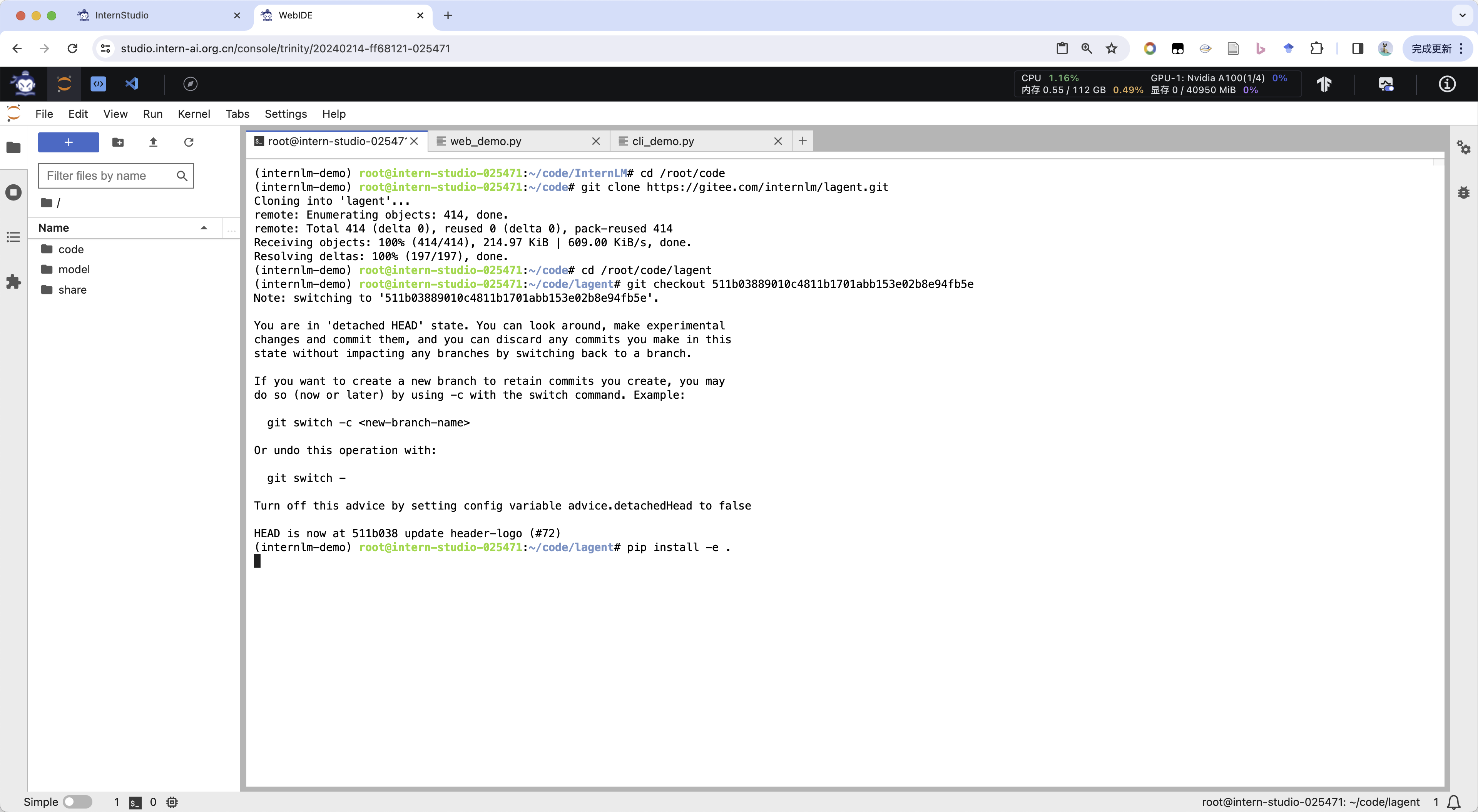Switch to the web_demo.py tab
Screen dimensions: 1478x812
[x=485, y=141]
